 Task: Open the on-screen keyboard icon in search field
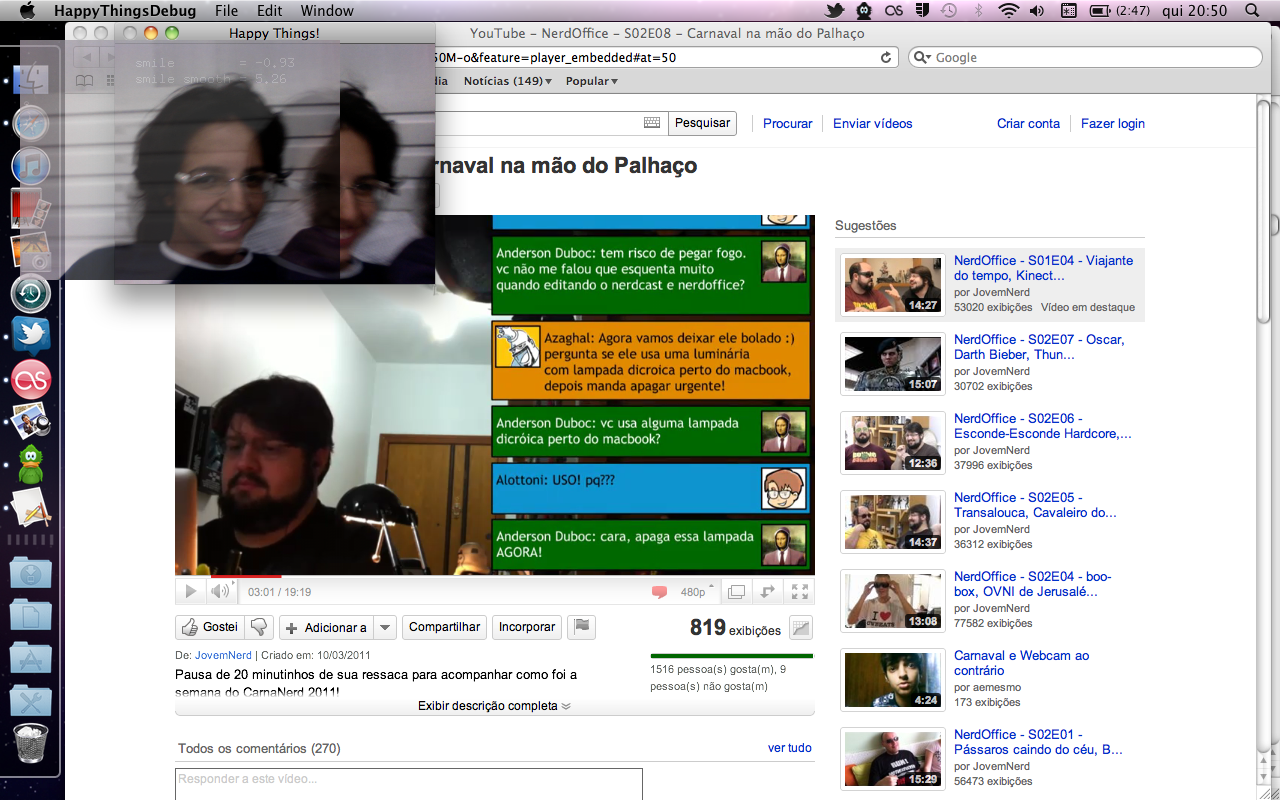tap(652, 123)
